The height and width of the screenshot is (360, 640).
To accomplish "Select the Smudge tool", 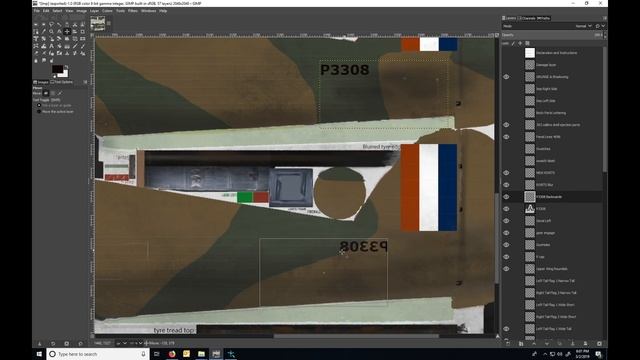I will point(44,61).
